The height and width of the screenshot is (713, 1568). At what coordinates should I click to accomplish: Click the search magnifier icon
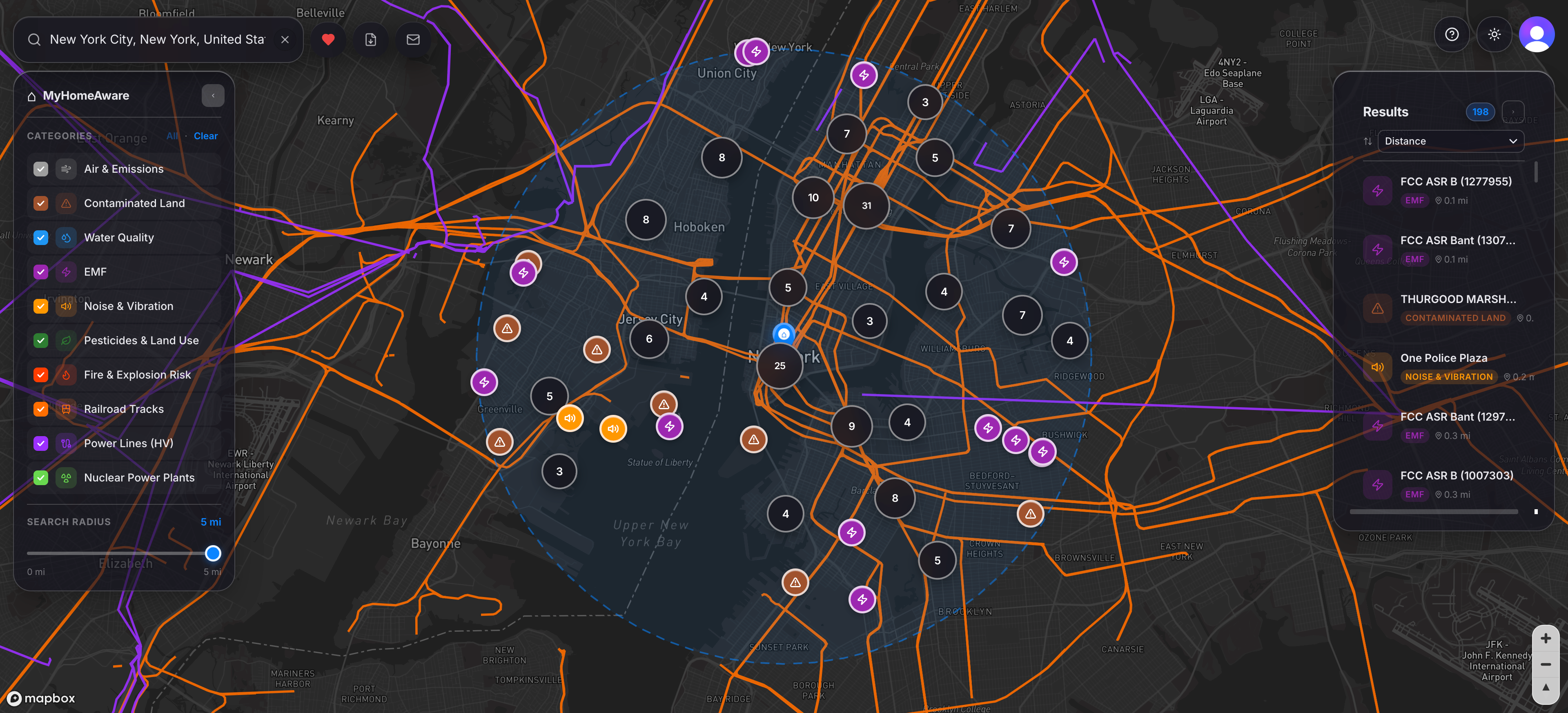tap(34, 40)
